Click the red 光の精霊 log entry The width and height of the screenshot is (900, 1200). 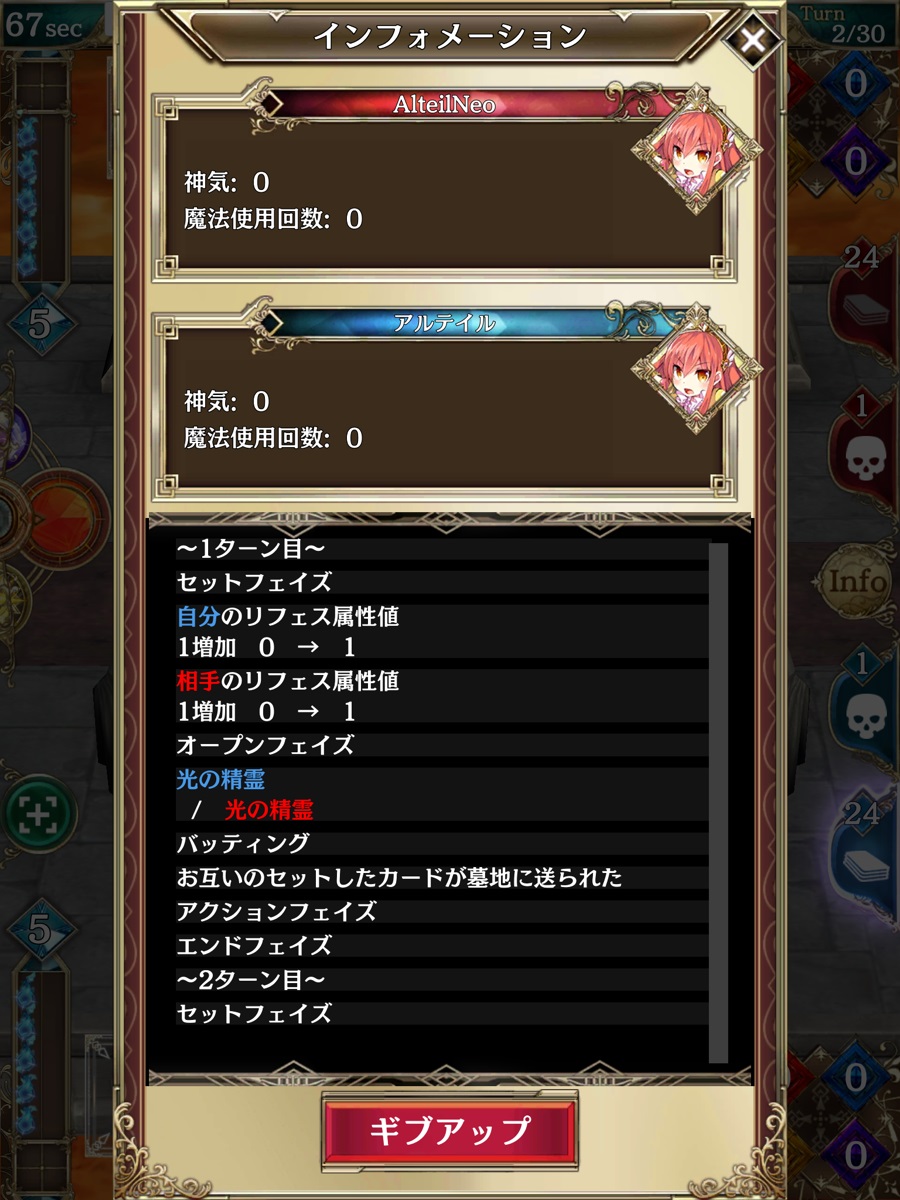click(269, 810)
